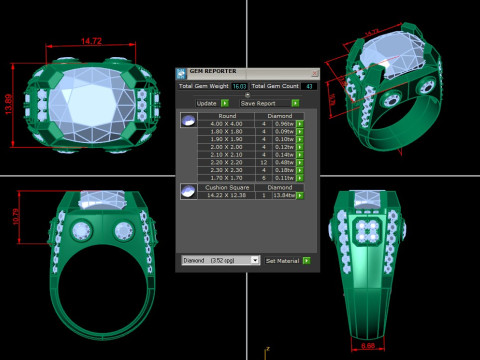Select the 2.00 X 2.00 size cell

click(226, 147)
